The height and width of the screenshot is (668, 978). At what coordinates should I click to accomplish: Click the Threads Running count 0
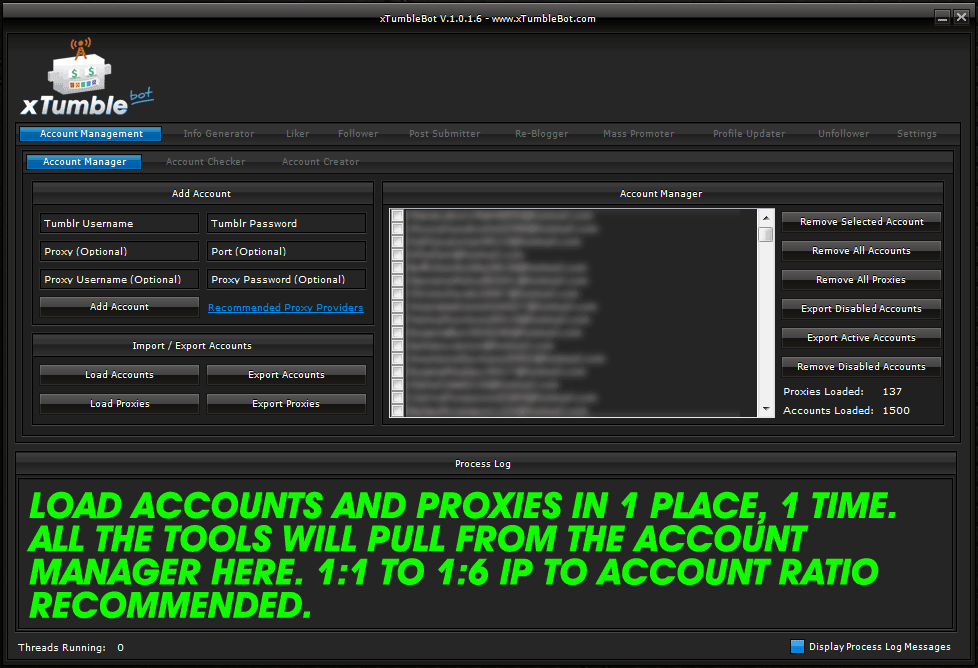[120, 647]
